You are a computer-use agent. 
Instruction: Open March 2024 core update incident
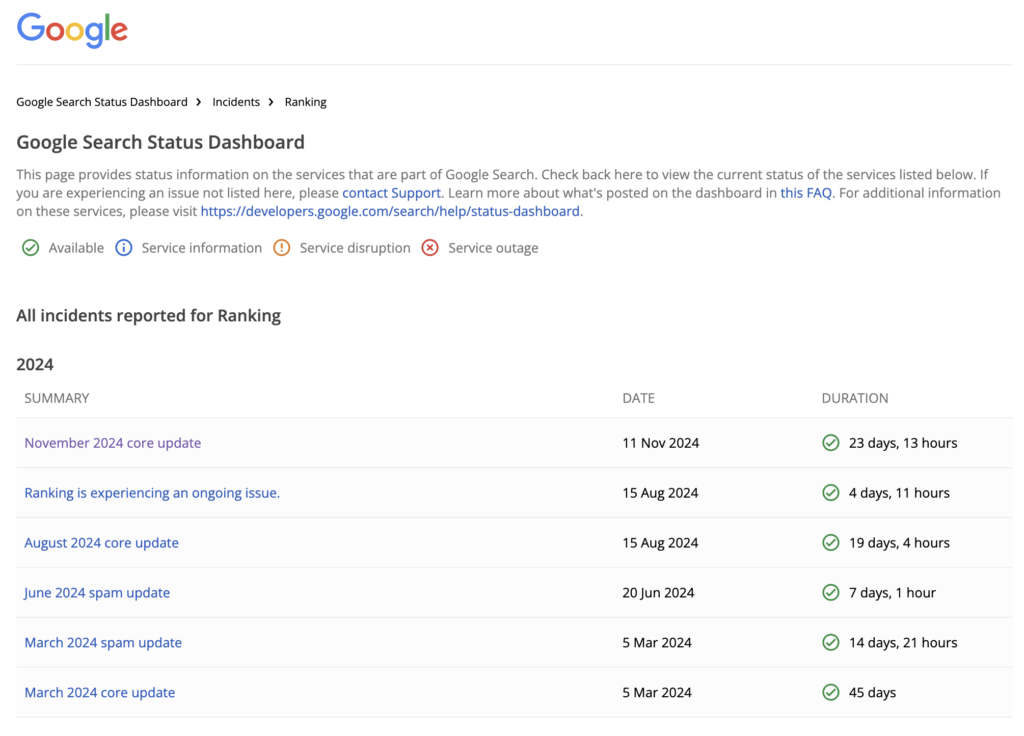pos(100,693)
